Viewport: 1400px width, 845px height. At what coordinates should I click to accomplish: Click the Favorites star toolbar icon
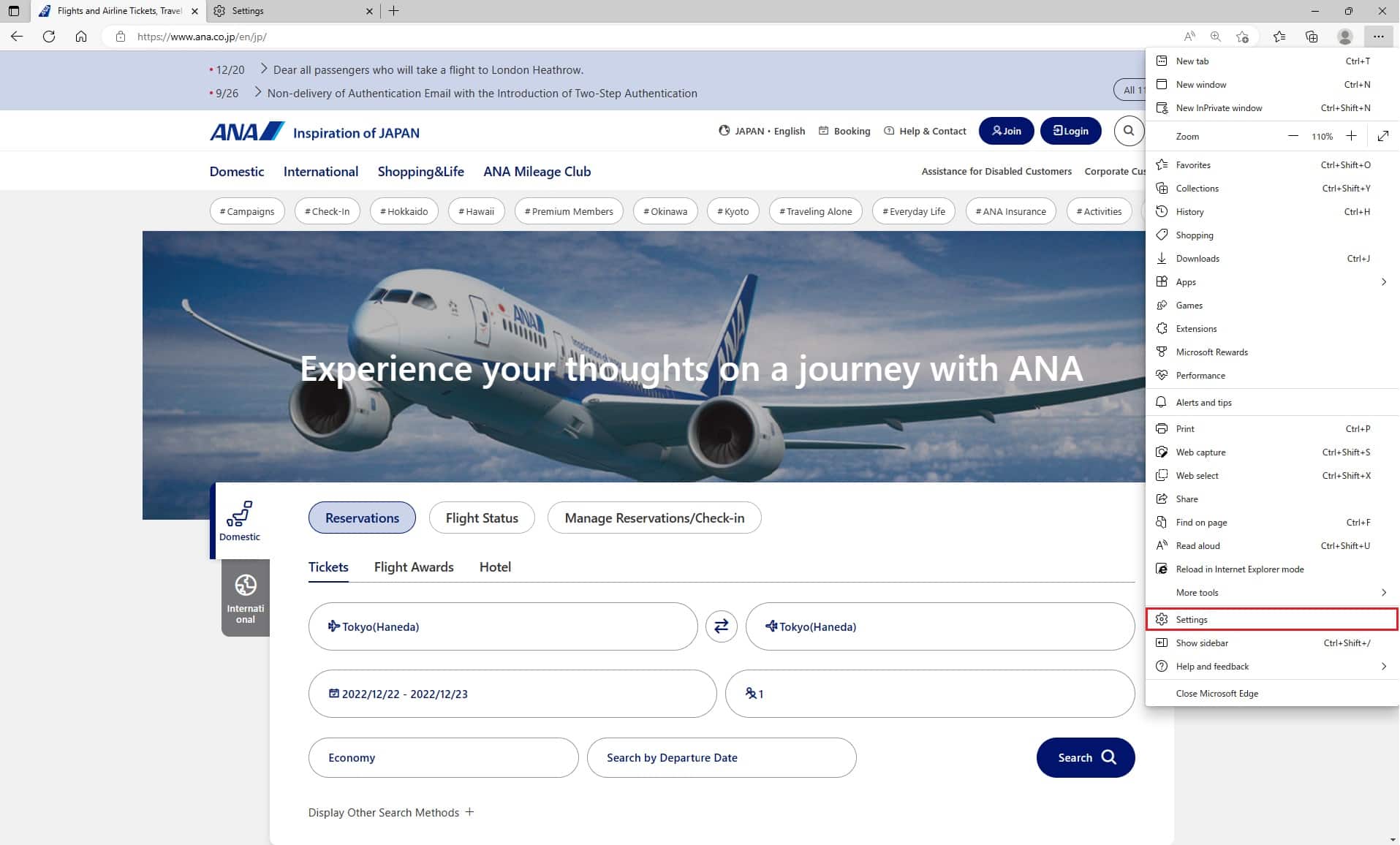tap(1279, 37)
